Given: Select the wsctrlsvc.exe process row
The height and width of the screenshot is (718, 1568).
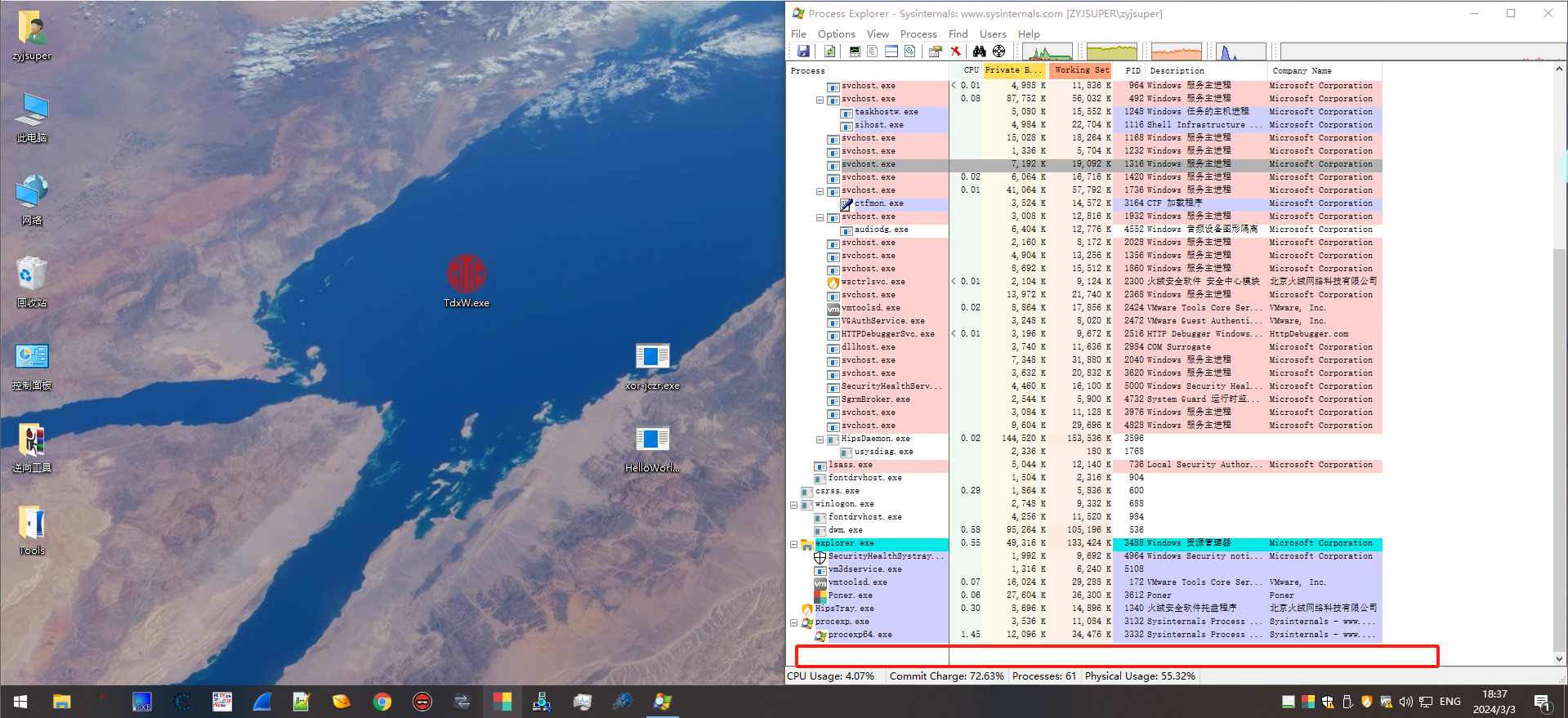Looking at the screenshot, I should point(1084,282).
